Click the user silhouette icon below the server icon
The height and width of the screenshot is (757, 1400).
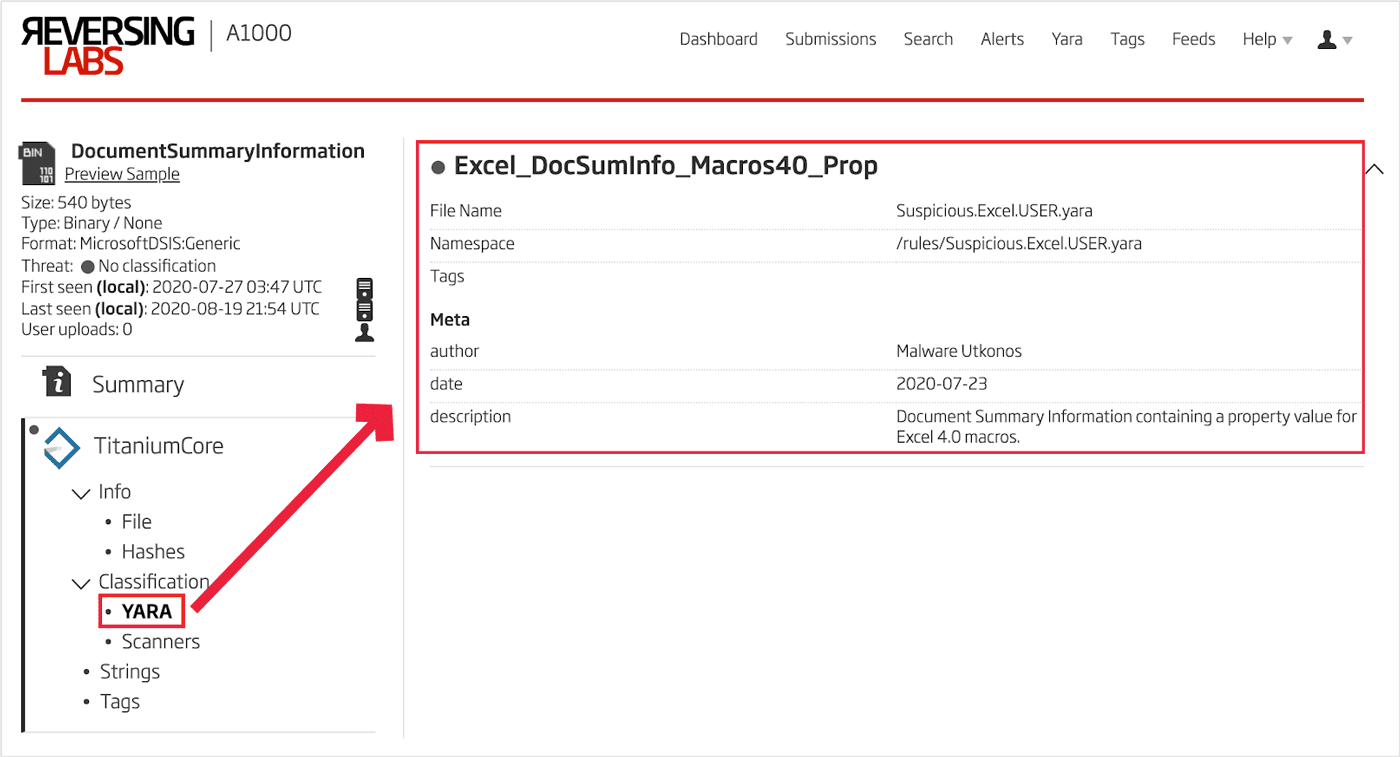click(364, 331)
